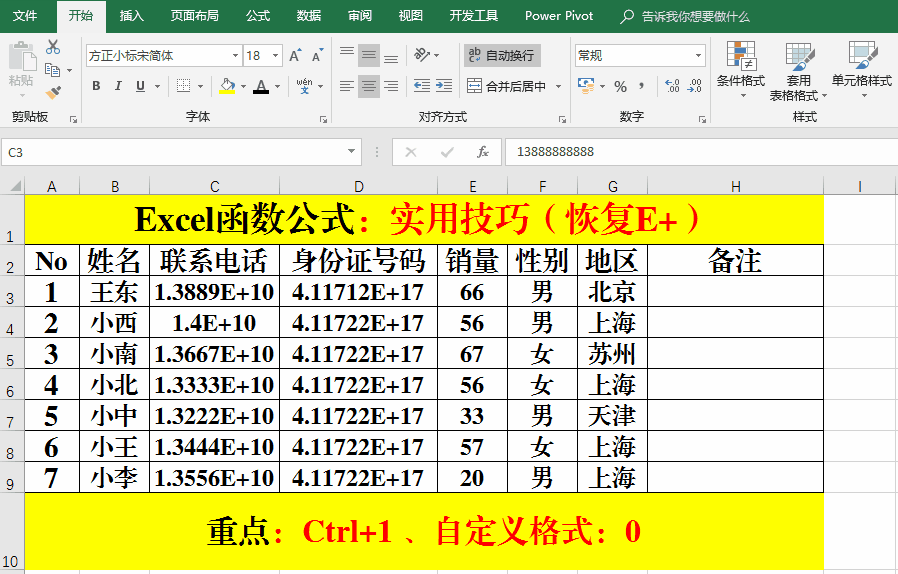The height and width of the screenshot is (574, 898).
Task: Increase font size with large A
Action: (x=294, y=56)
